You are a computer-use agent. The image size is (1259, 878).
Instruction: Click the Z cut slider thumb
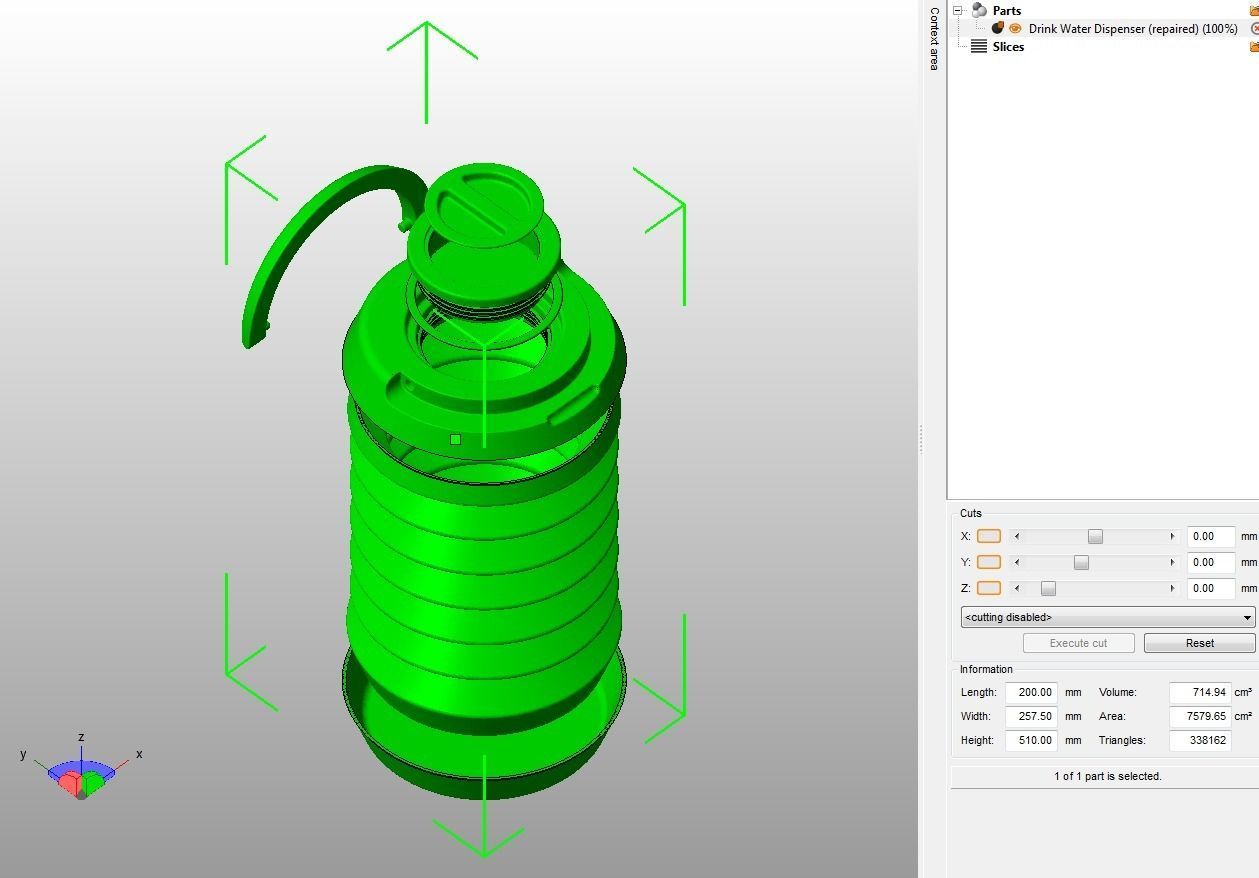pyautogui.click(x=1048, y=588)
